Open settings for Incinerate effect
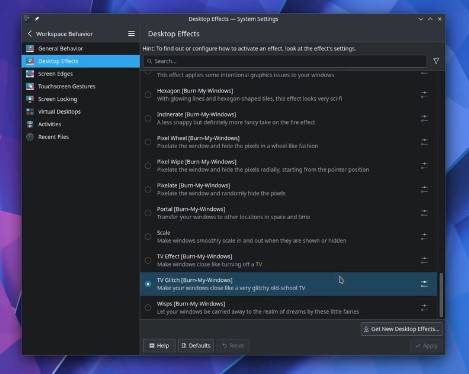The image size is (469, 374). pyautogui.click(x=424, y=118)
